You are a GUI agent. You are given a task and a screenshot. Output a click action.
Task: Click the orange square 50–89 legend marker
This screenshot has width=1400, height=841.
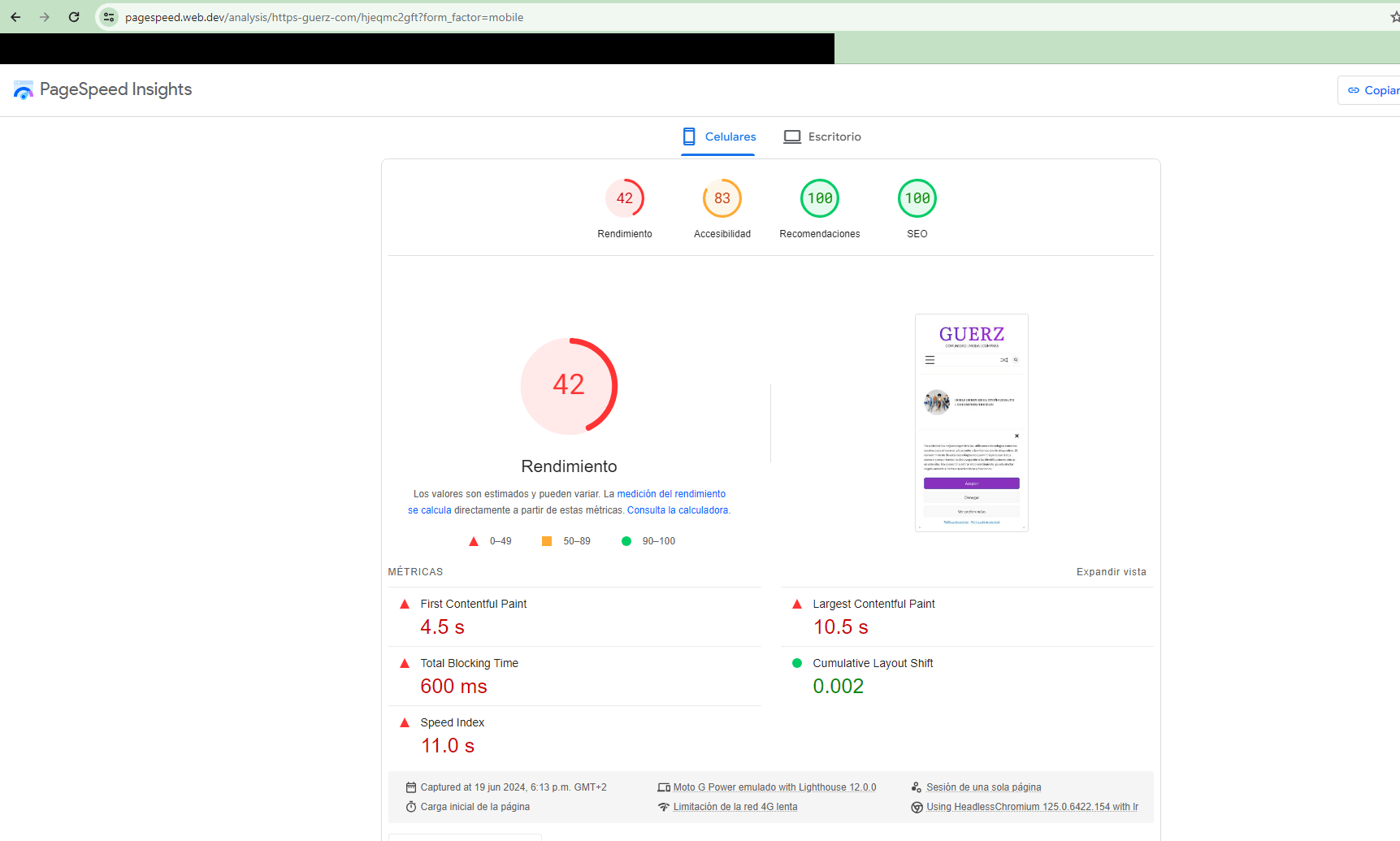[547, 541]
